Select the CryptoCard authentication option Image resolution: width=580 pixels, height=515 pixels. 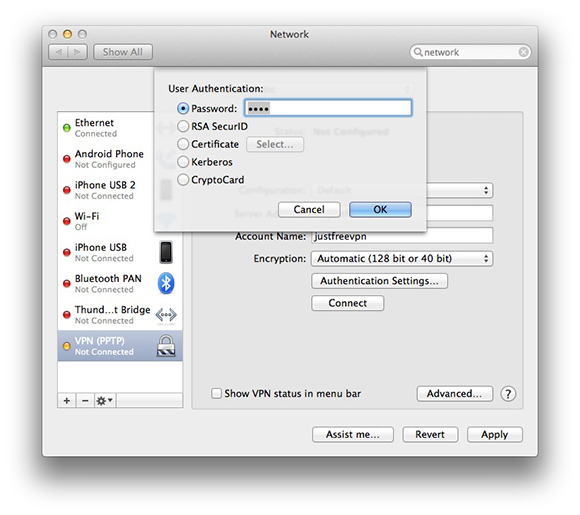183,180
